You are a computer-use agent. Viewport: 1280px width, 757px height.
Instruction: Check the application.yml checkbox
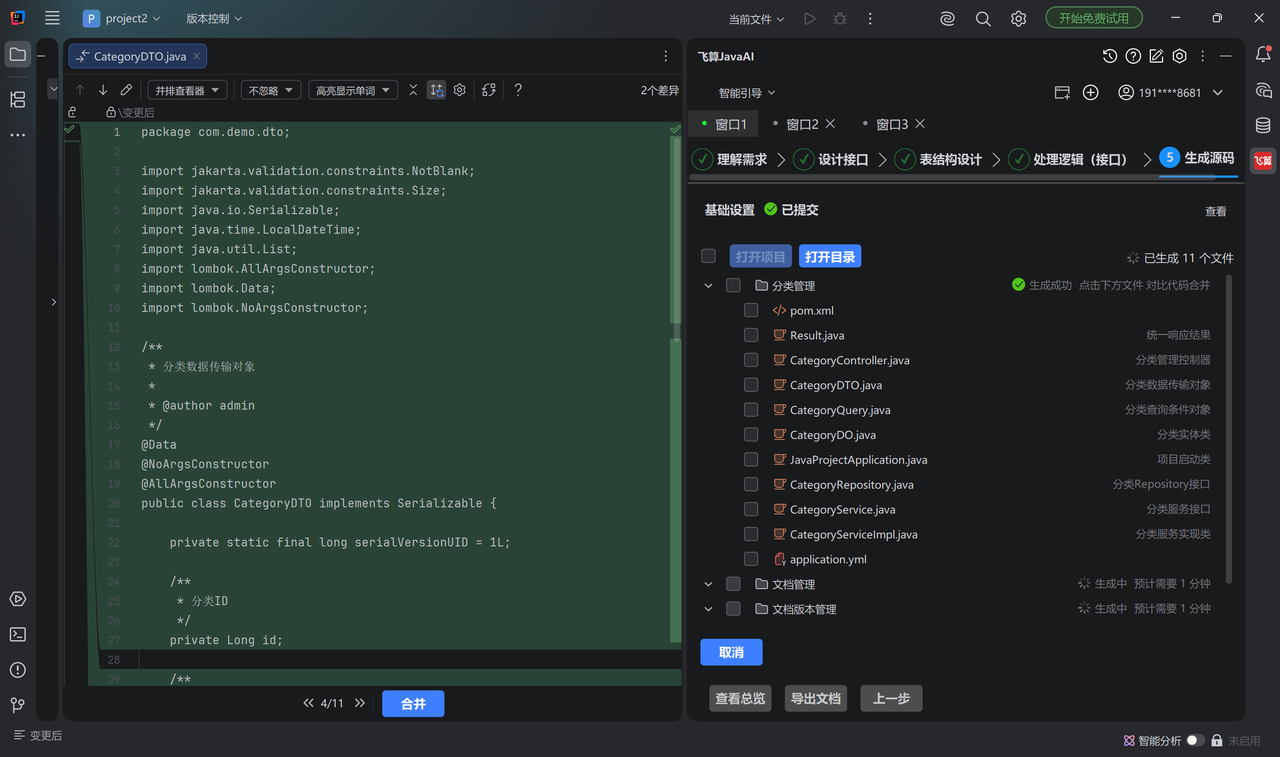(x=751, y=559)
